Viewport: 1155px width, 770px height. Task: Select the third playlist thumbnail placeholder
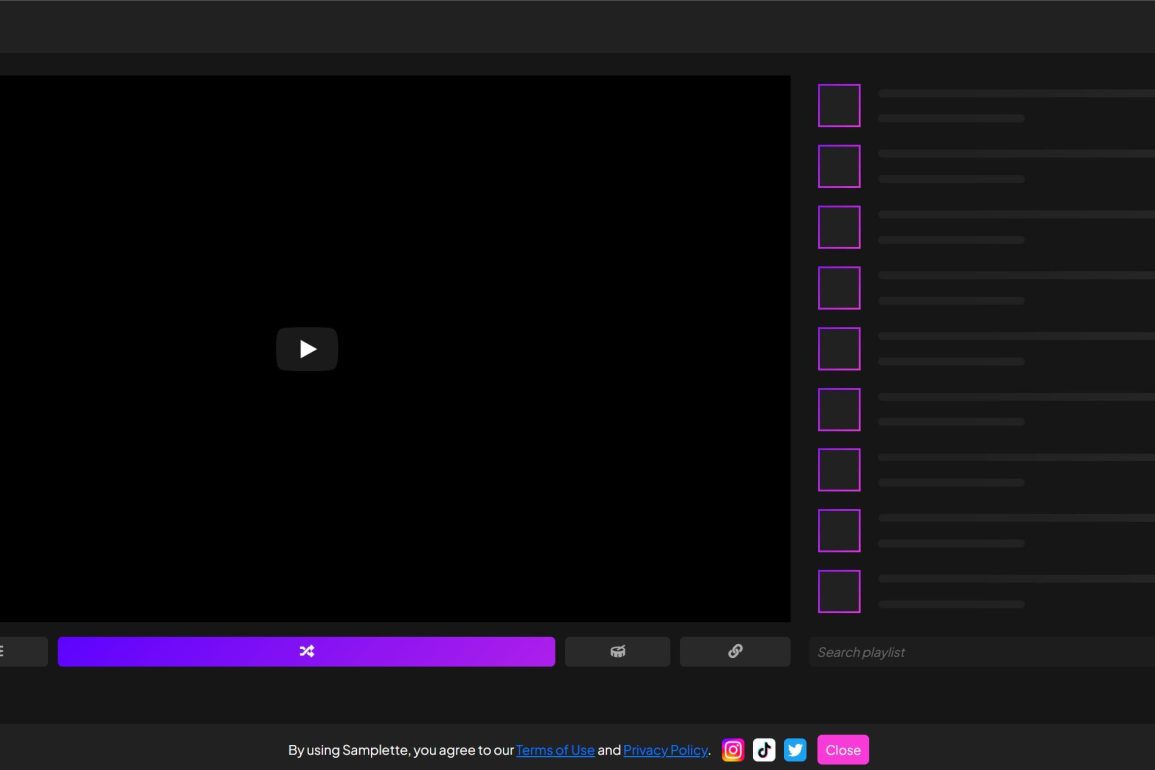point(839,227)
